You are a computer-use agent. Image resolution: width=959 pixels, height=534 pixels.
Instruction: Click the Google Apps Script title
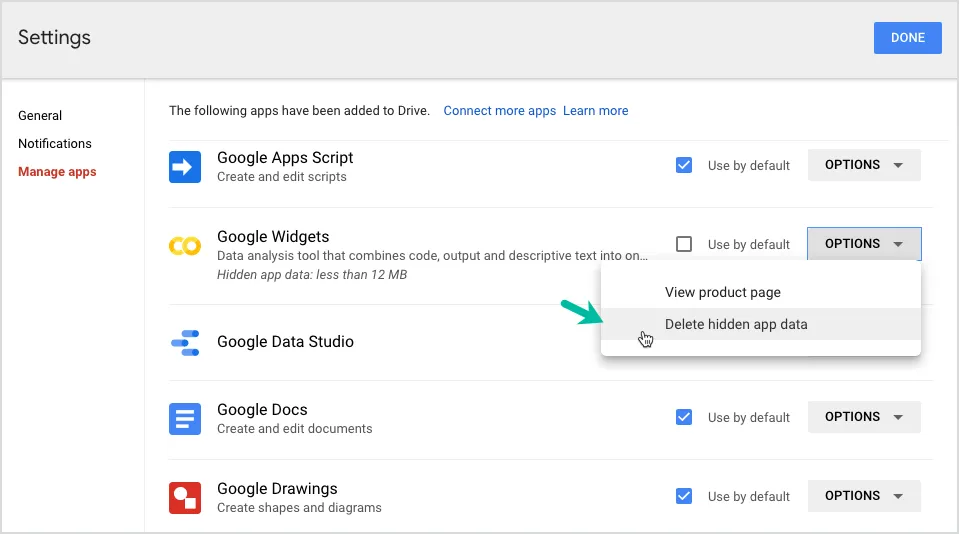pyautogui.click(x=285, y=158)
